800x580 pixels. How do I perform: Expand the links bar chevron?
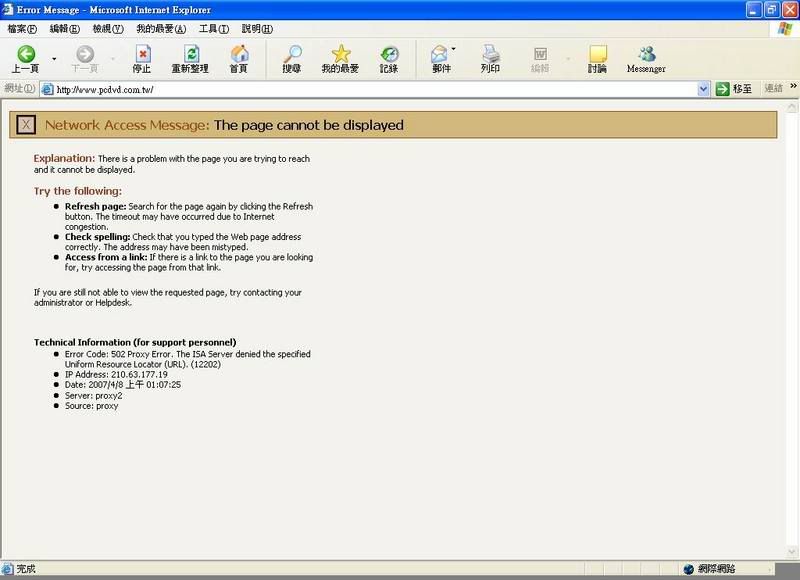(x=793, y=86)
